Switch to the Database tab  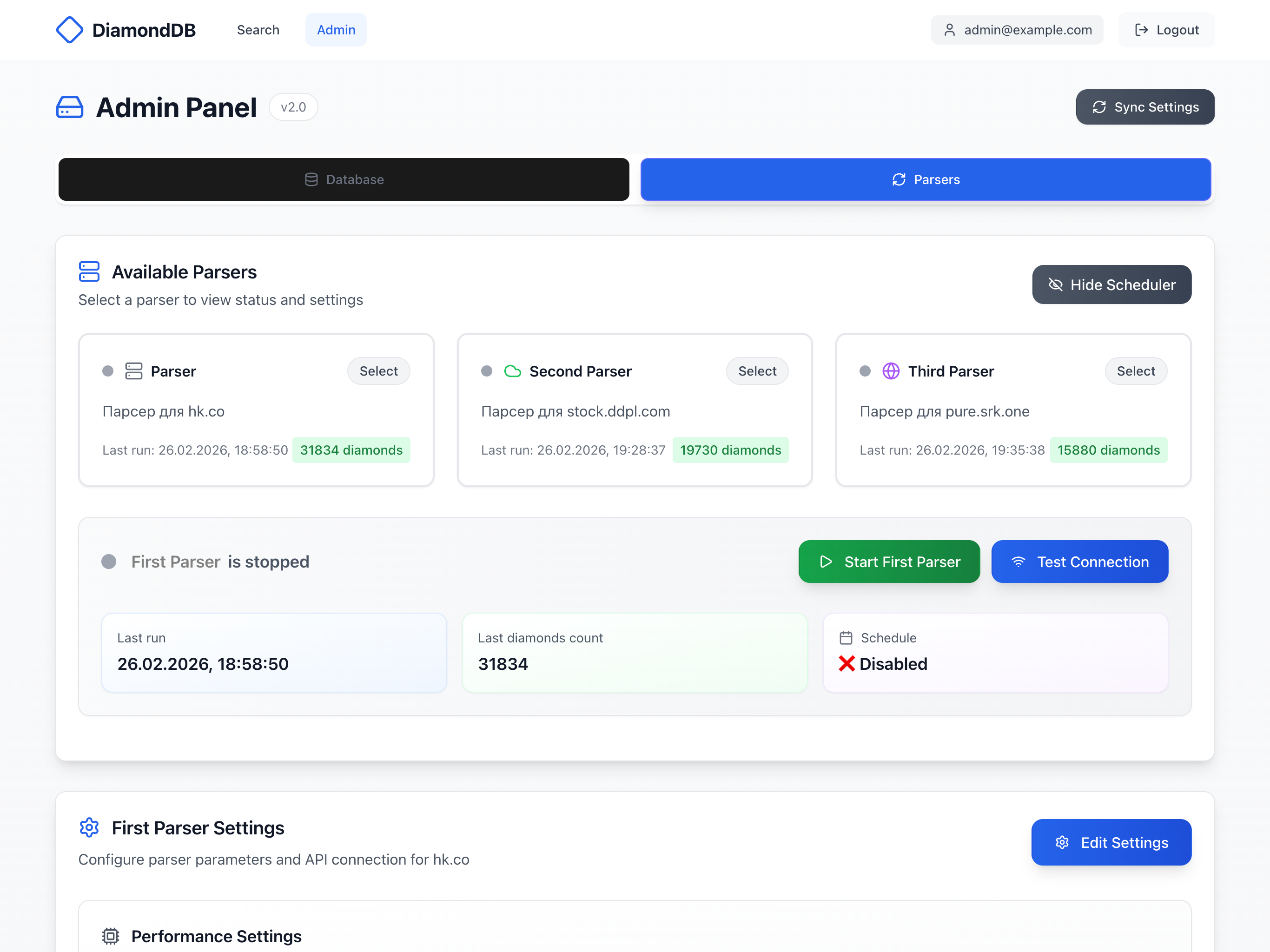pyautogui.click(x=344, y=180)
